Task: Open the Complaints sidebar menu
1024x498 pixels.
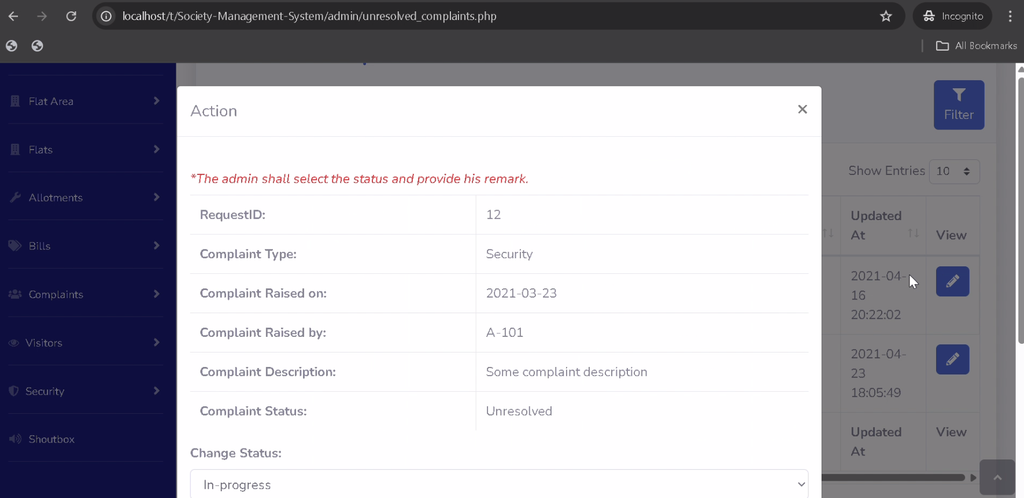Action: (x=85, y=294)
